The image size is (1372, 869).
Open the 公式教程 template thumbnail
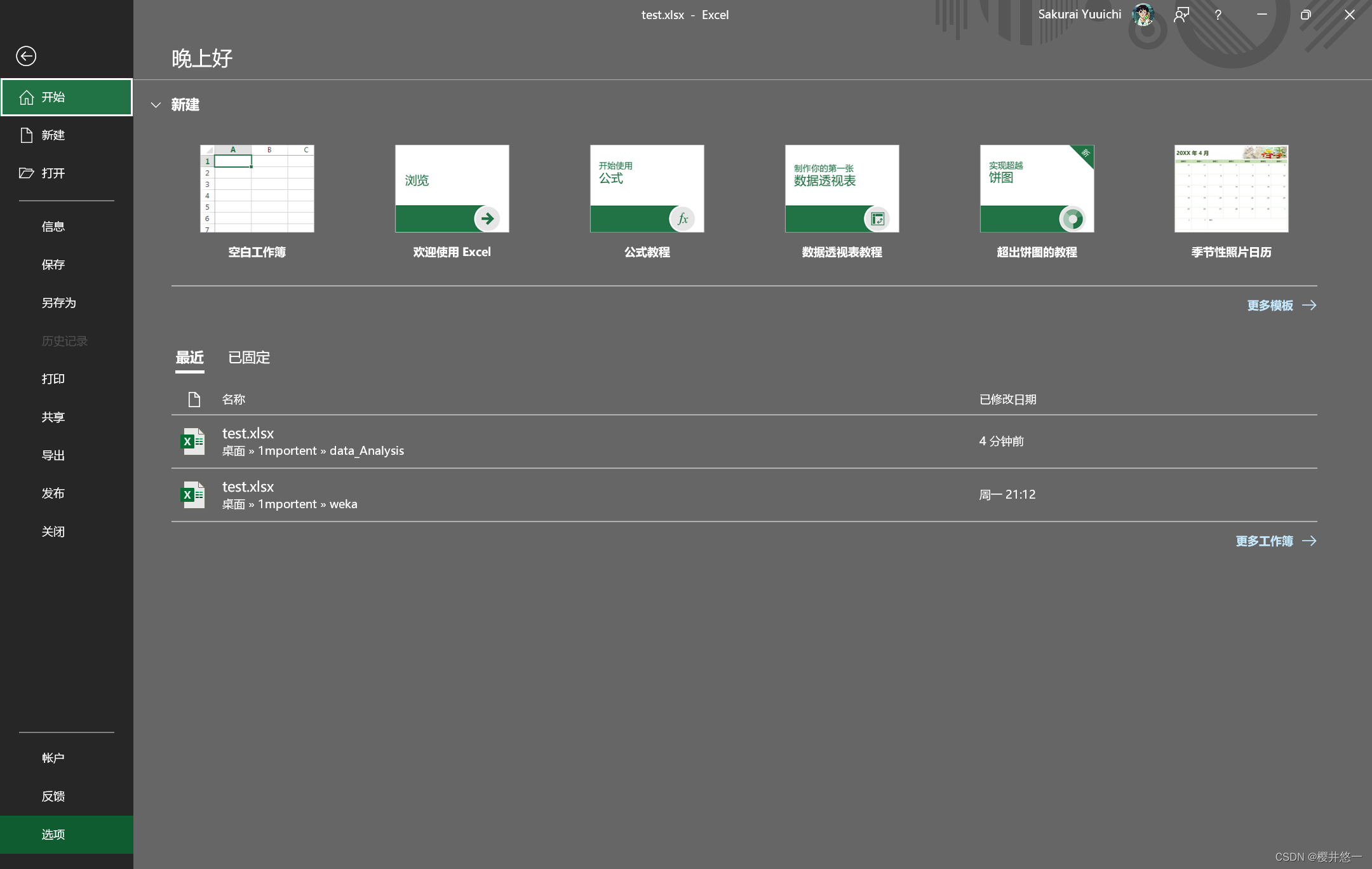pyautogui.click(x=647, y=189)
